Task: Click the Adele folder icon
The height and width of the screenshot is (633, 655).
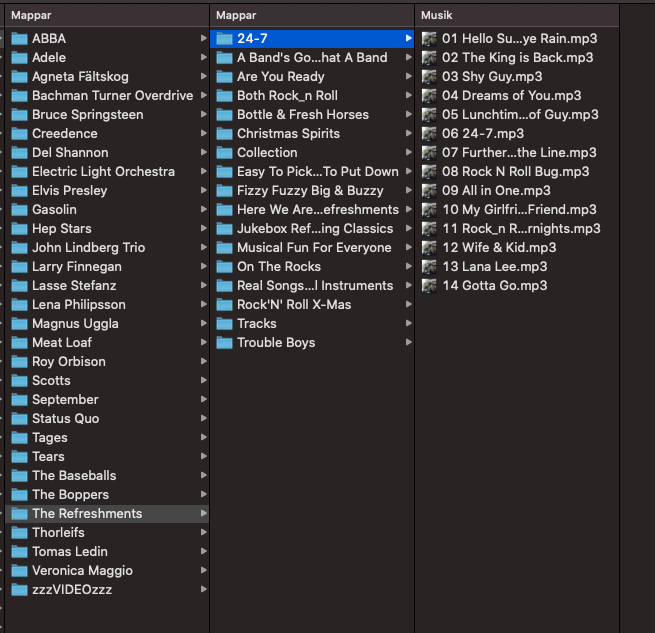Action: [x=19, y=58]
